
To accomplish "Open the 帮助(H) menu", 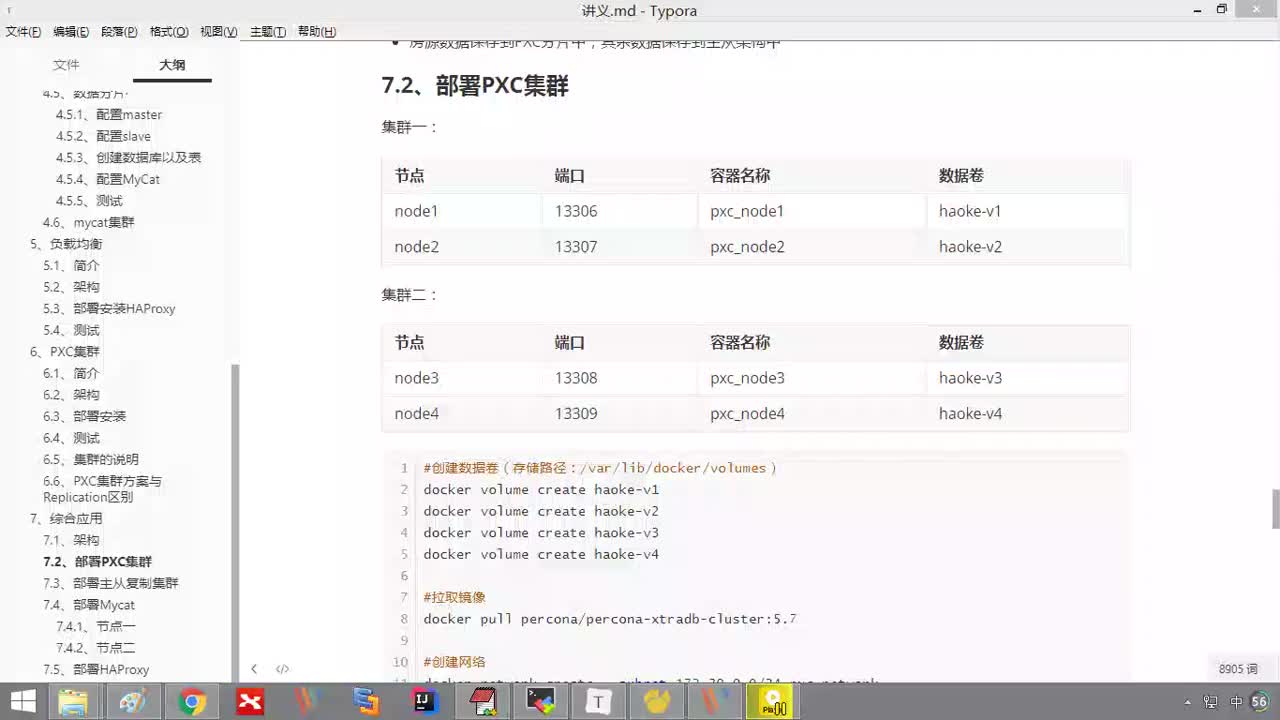I will 317,32.
